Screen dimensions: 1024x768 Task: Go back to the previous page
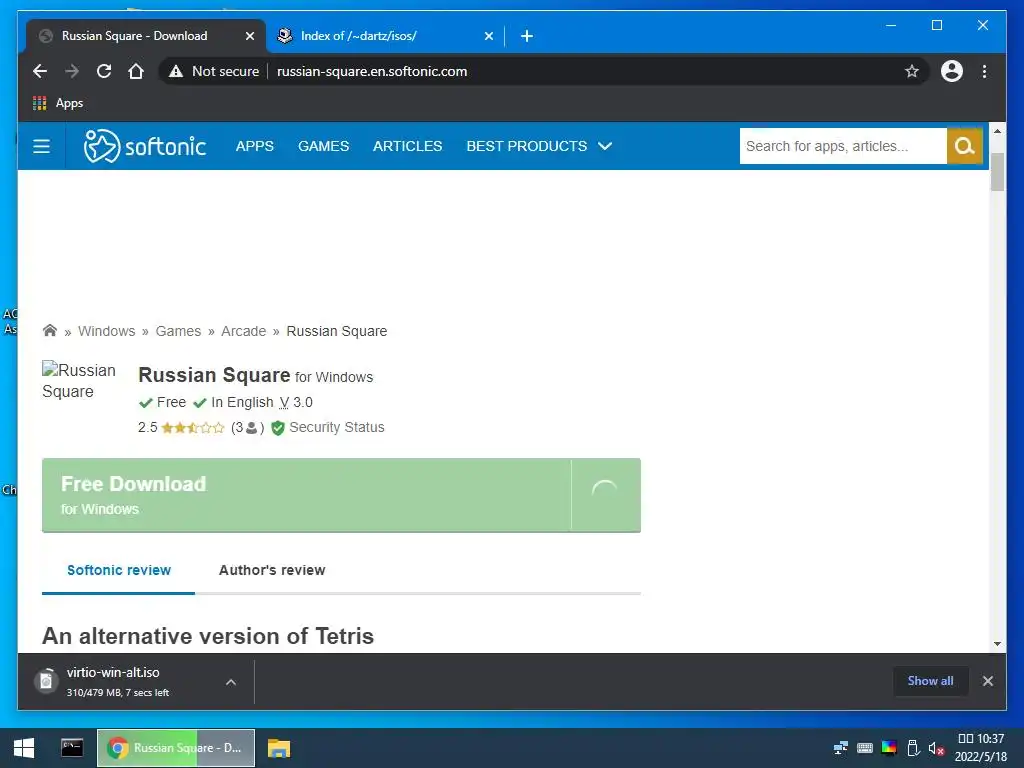tap(40, 71)
